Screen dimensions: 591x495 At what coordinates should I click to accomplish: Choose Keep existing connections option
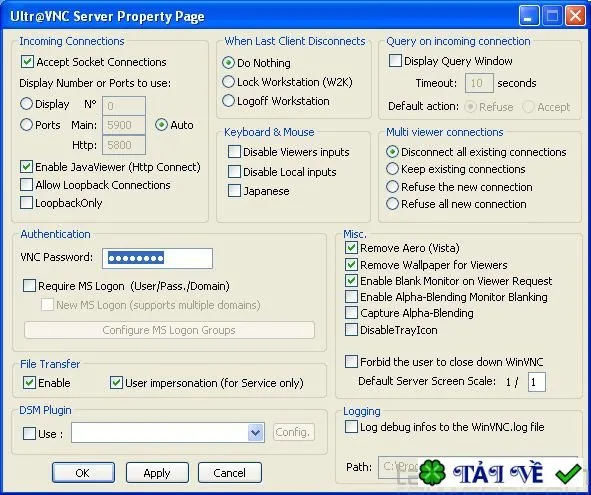392,169
